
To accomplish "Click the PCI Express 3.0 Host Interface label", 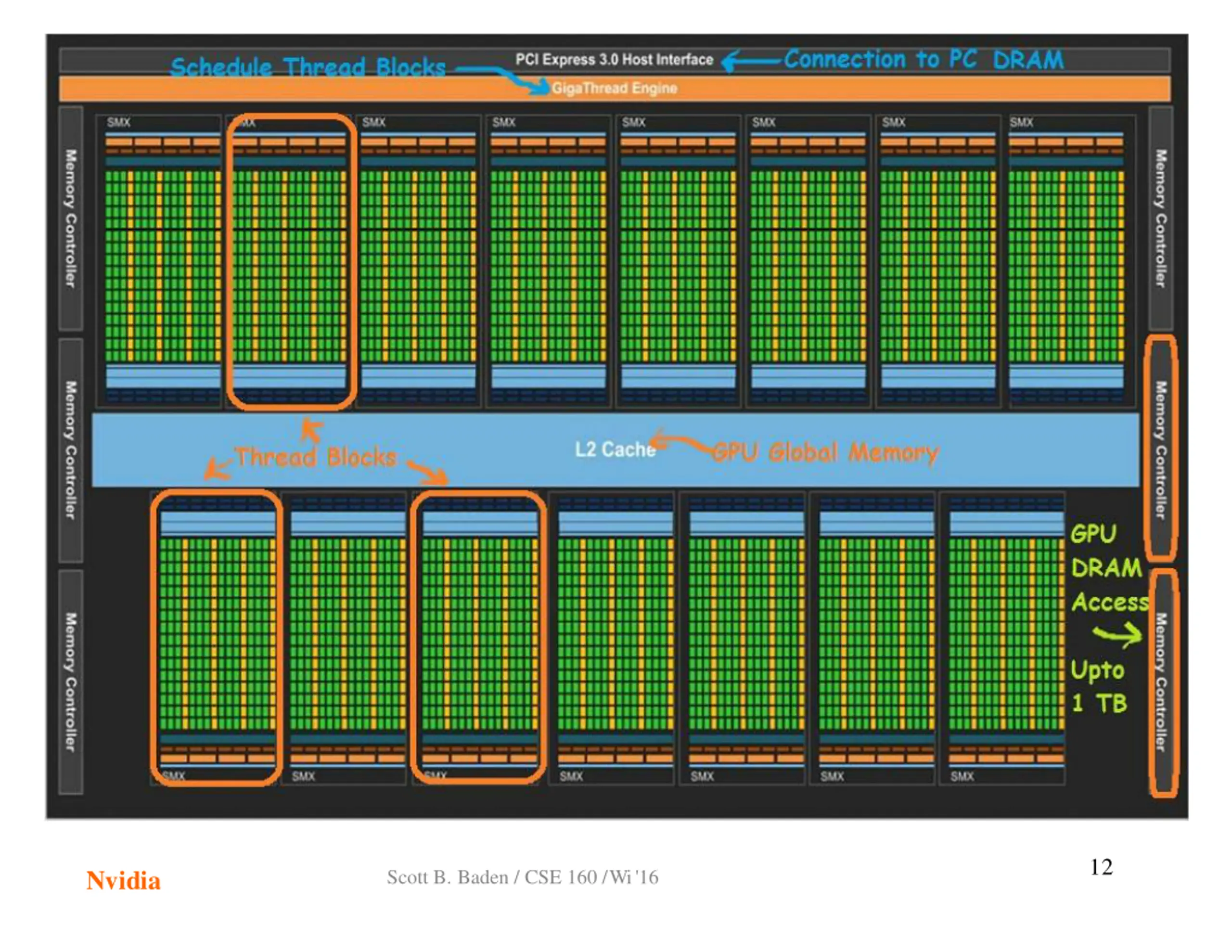I will [614, 60].
